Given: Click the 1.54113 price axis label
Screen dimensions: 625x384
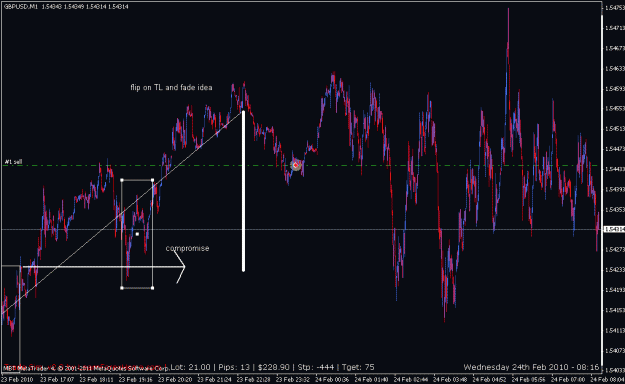Looking at the screenshot, I should [615, 331].
